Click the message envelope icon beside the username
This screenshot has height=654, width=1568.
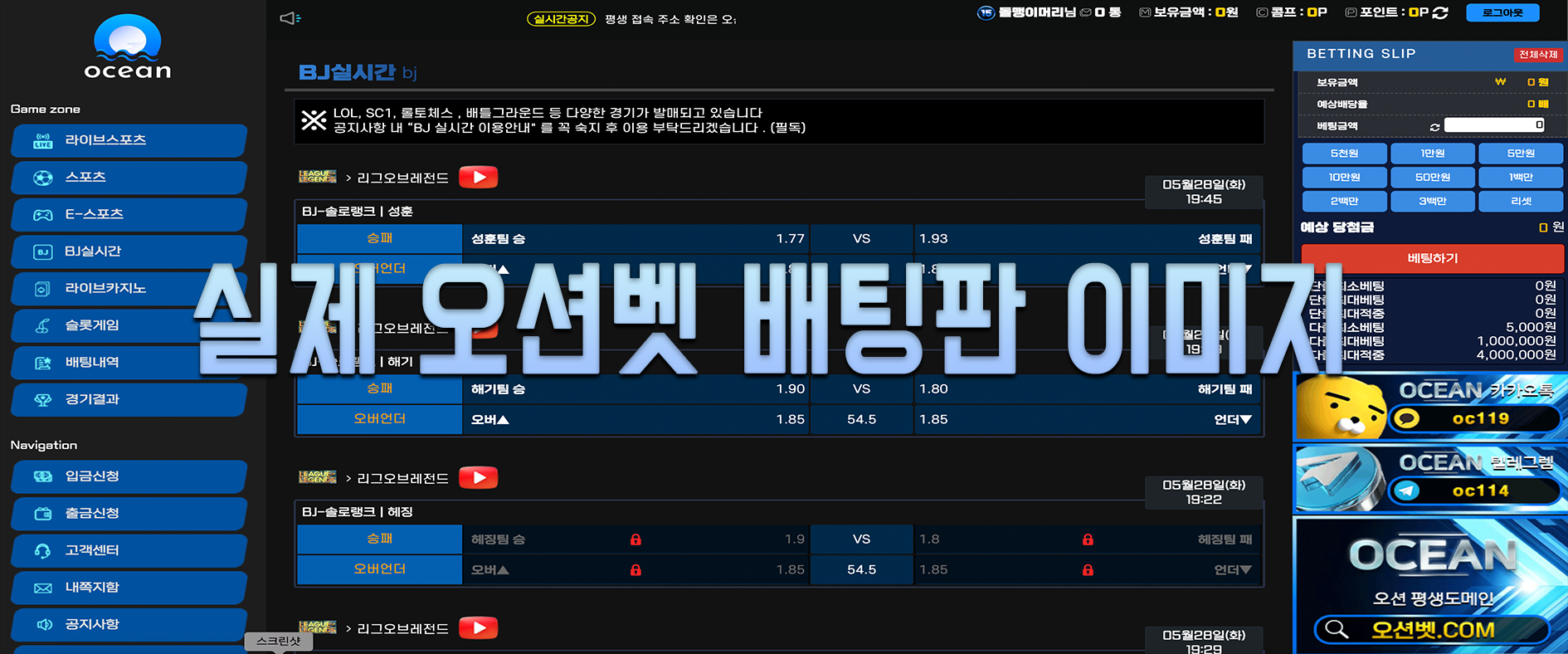(x=1085, y=12)
